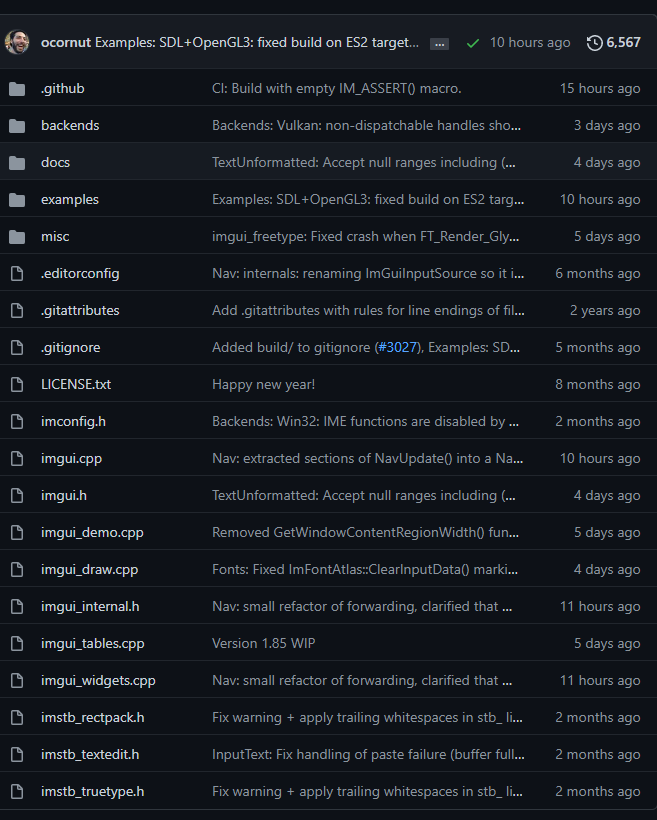Open 'Happy new year!' commit message
The height and width of the screenshot is (820, 657).
[263, 384]
